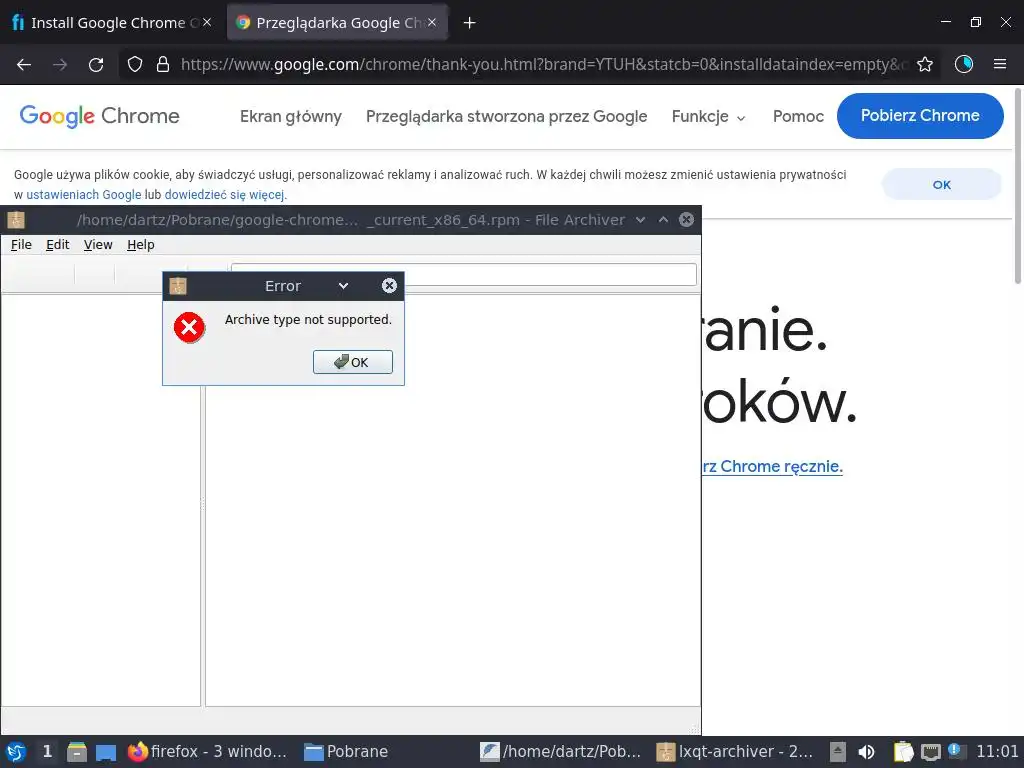1024x768 pixels.
Task: Open a new Firefox tab
Action: coord(469,23)
